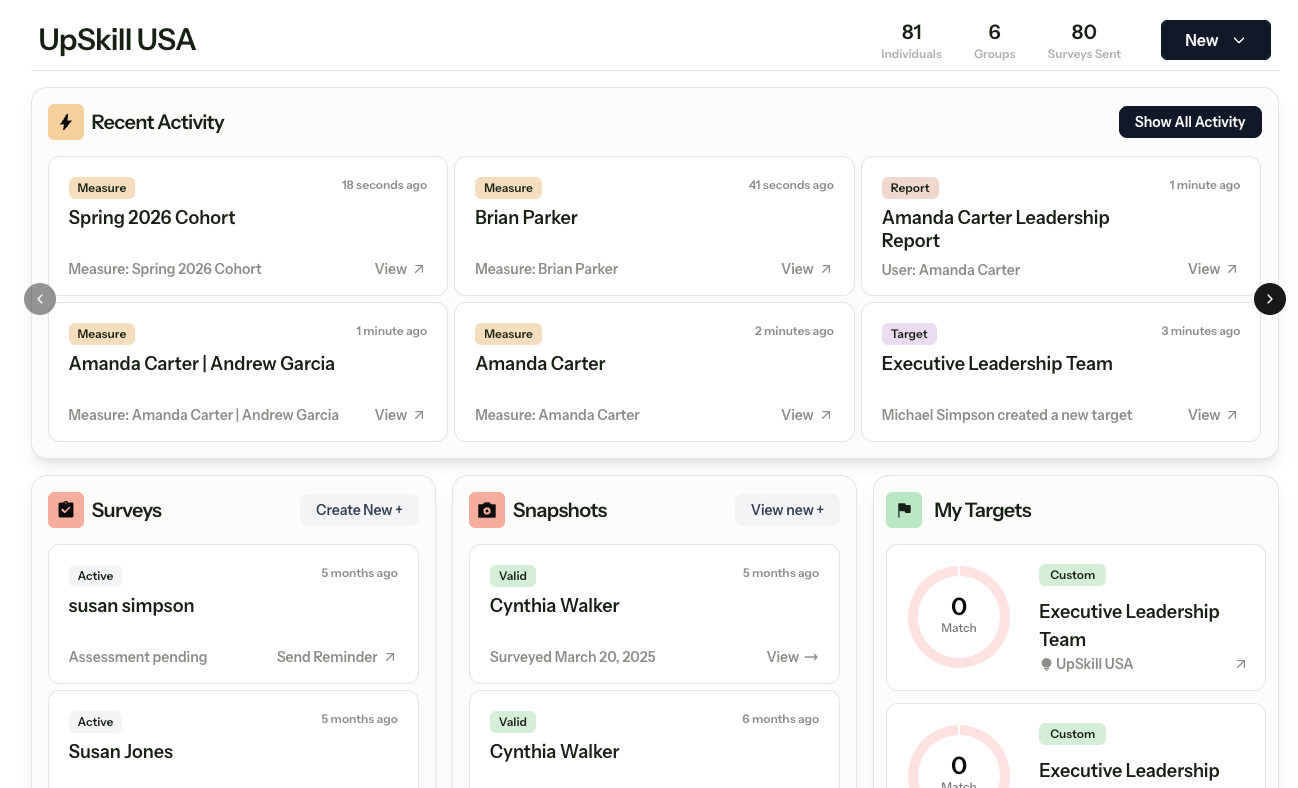The image size is (1298, 788).
Task: Click the Snapshots camera icon
Action: pos(487,510)
